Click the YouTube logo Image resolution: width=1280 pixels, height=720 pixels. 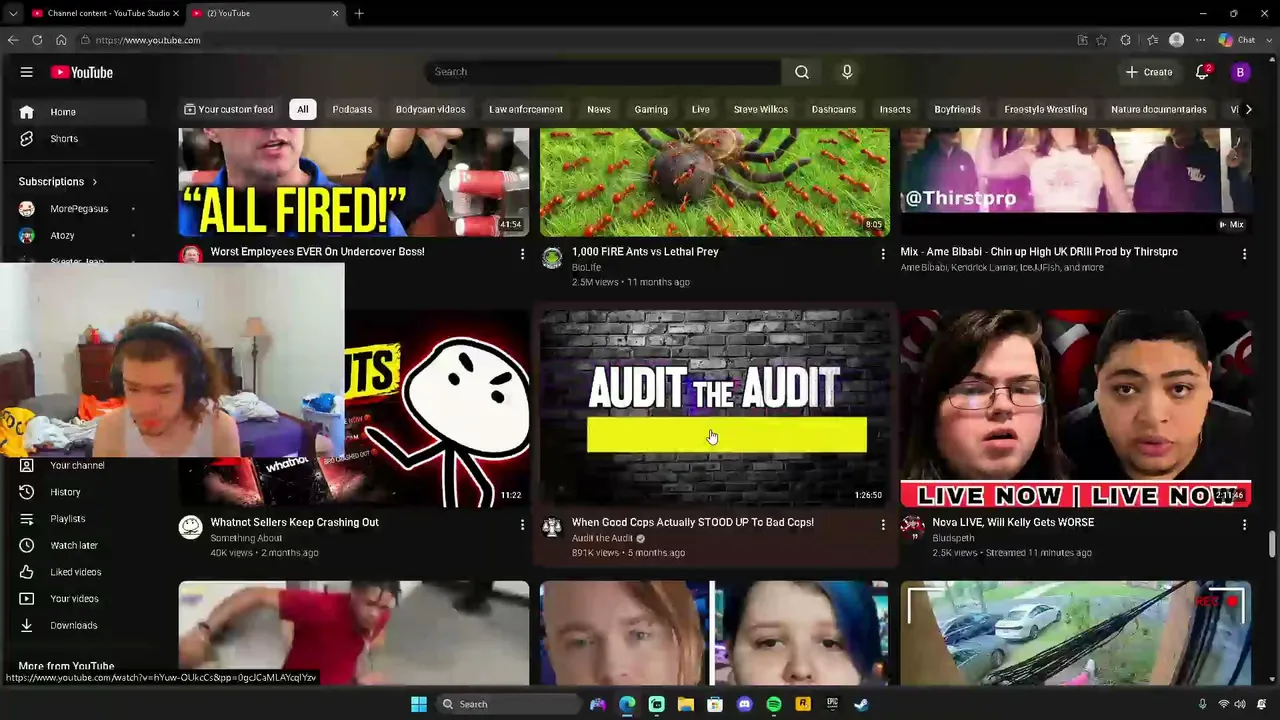click(82, 72)
